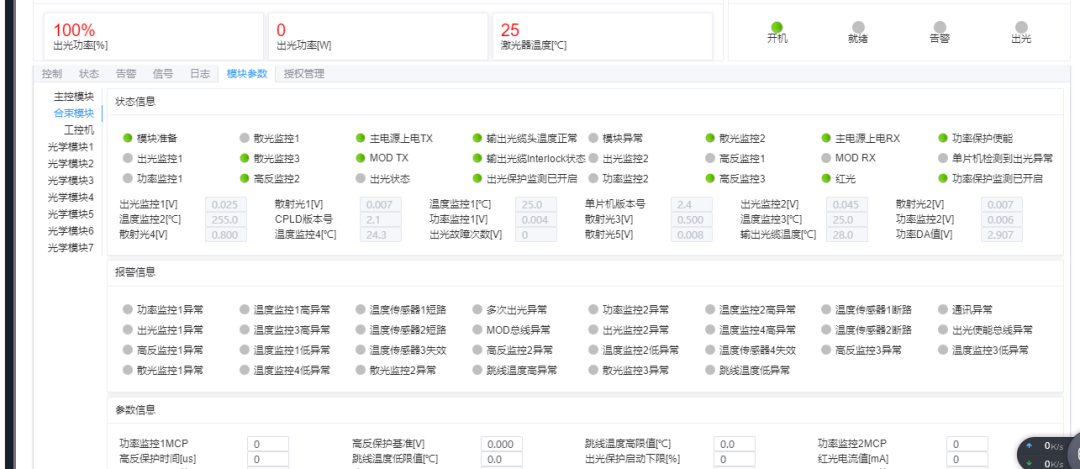This screenshot has width=1080, height=469.
Task: Select 光学模块1 in the sidebar
Action: click(x=70, y=147)
